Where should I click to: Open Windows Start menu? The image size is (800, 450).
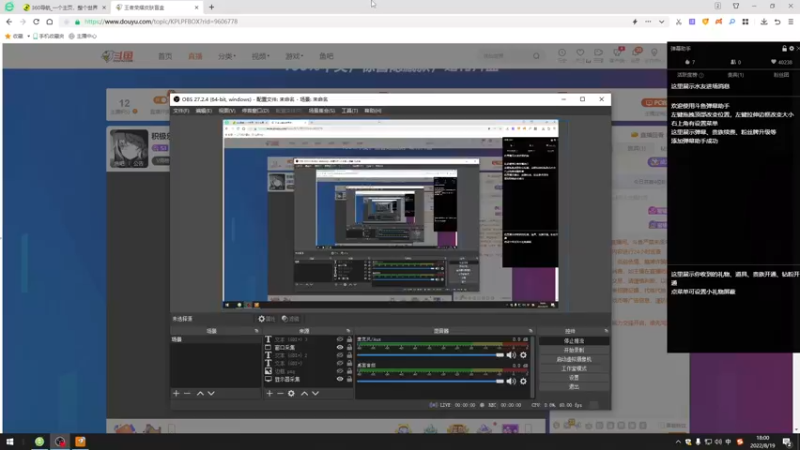pyautogui.click(x=10, y=442)
